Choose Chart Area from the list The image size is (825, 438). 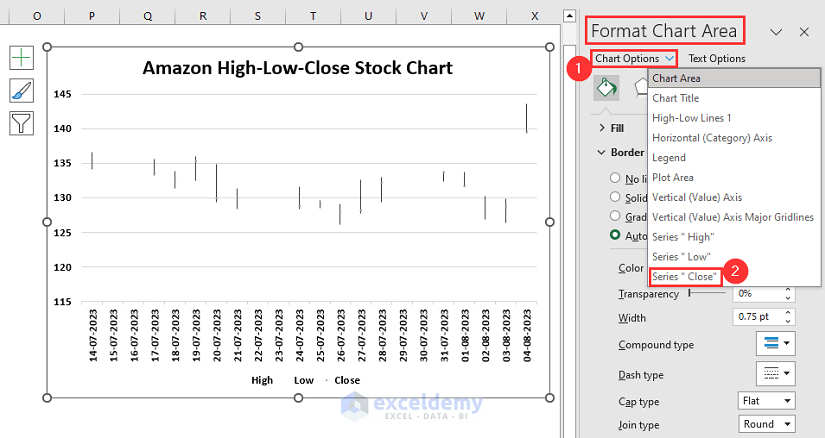[x=734, y=78]
